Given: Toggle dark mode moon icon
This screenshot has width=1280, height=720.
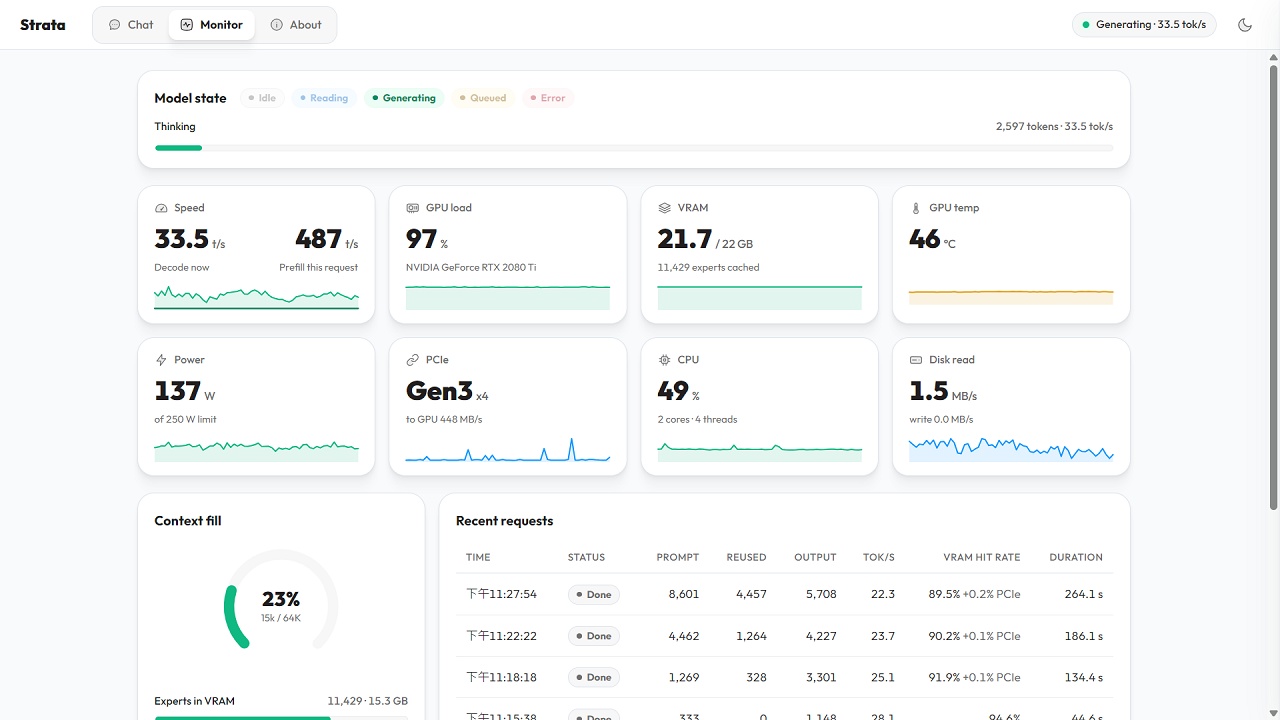Looking at the screenshot, I should 1245,25.
